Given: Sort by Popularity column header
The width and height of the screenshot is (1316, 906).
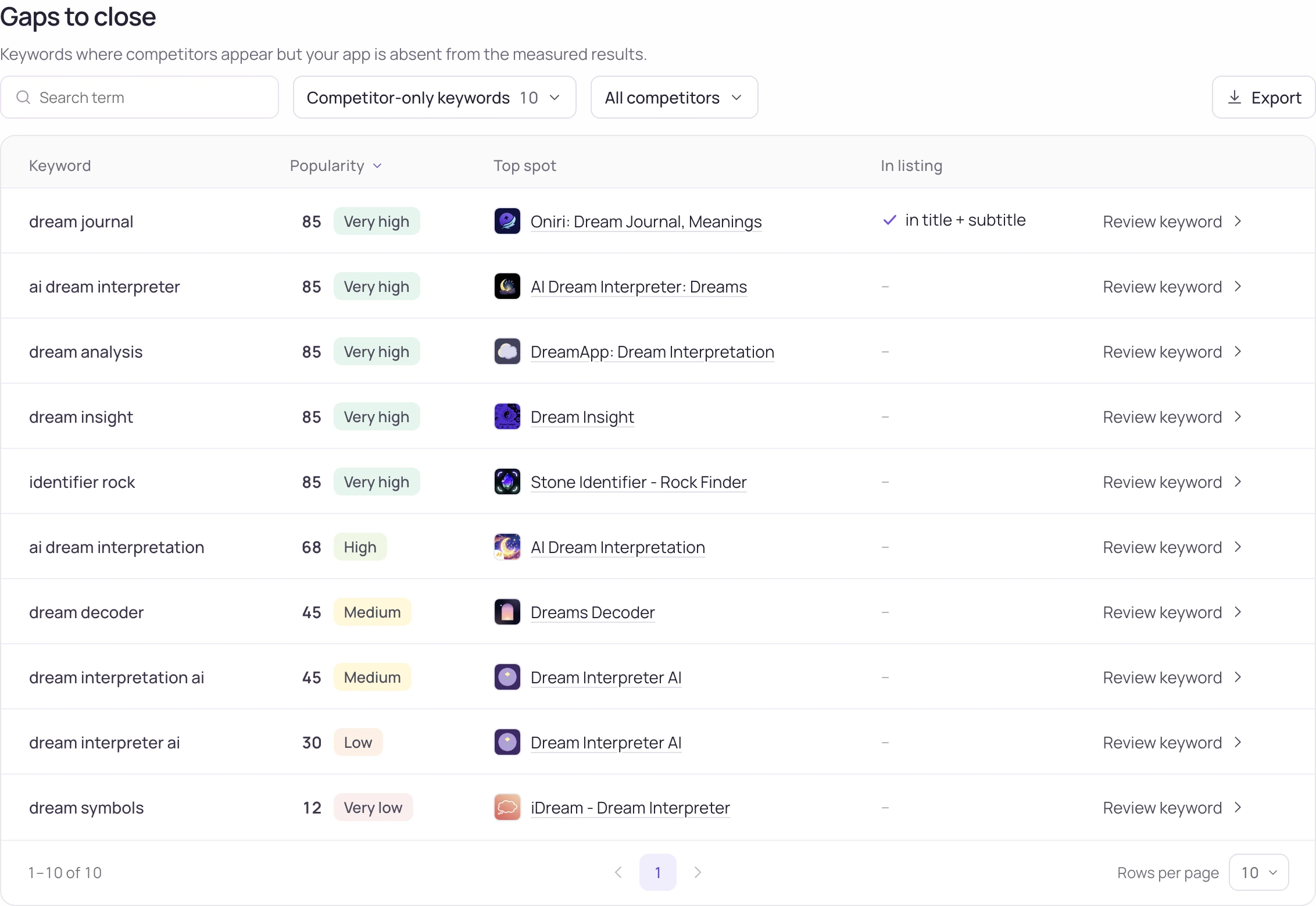Looking at the screenshot, I should (336, 166).
